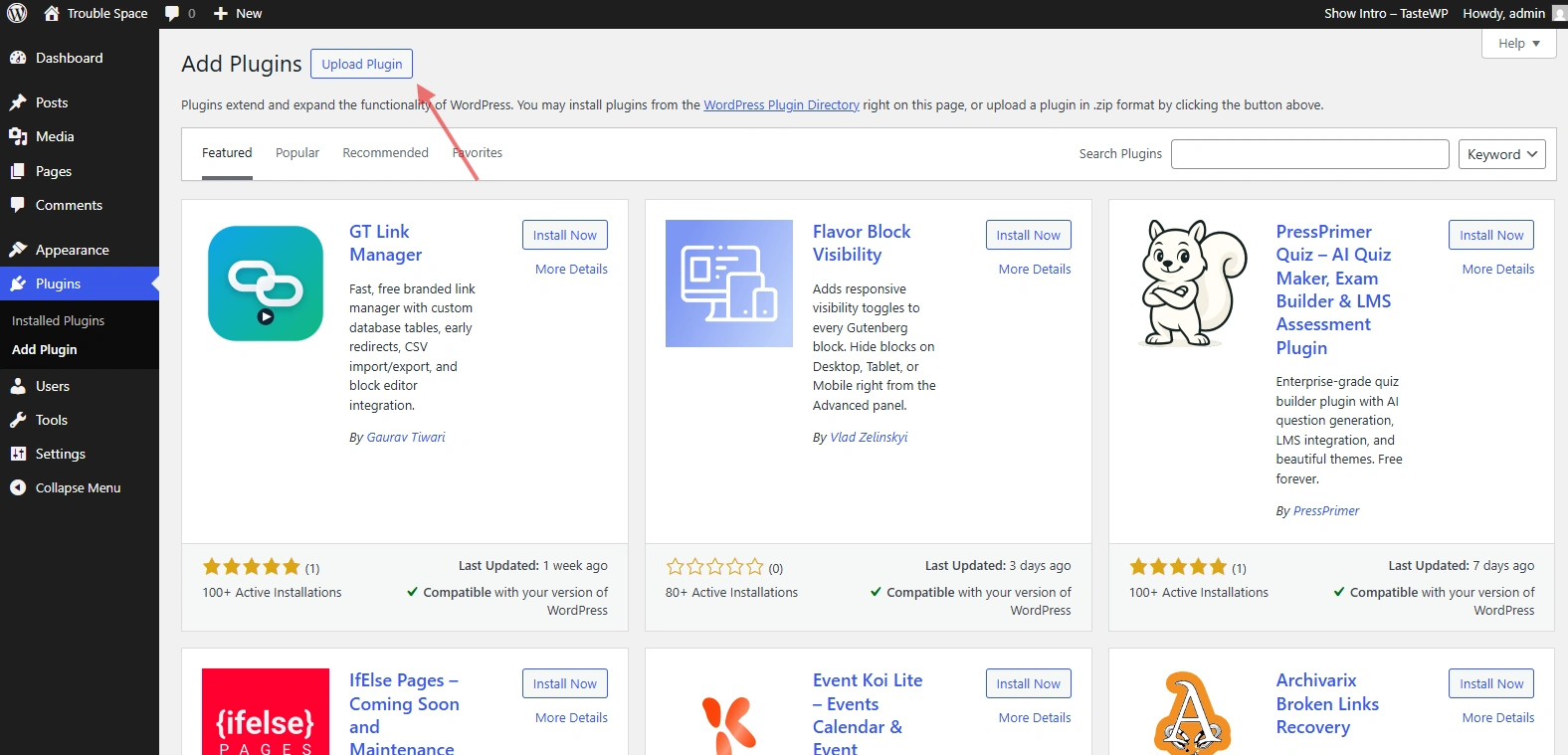Open Tools wrench icon
1568x755 pixels.
point(18,420)
